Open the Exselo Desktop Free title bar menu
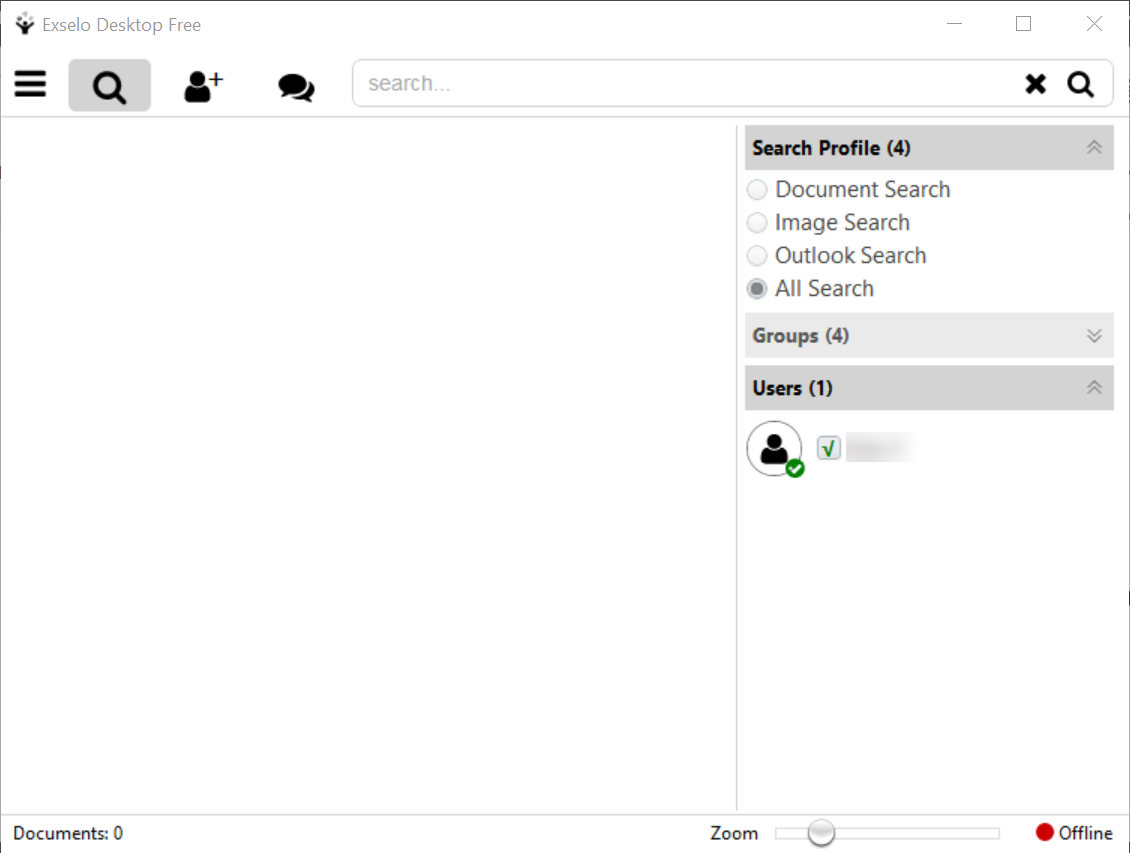The width and height of the screenshot is (1130, 853). point(24,23)
